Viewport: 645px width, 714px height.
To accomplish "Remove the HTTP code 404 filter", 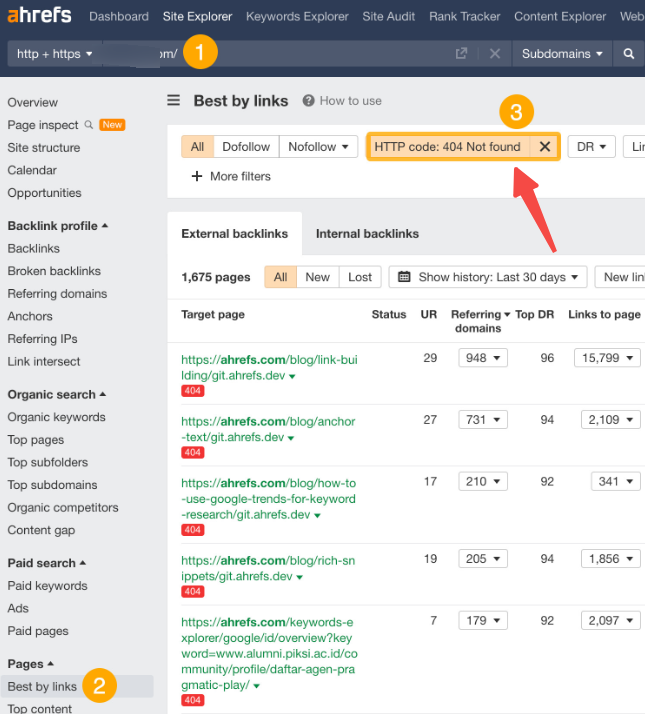I will pos(544,147).
